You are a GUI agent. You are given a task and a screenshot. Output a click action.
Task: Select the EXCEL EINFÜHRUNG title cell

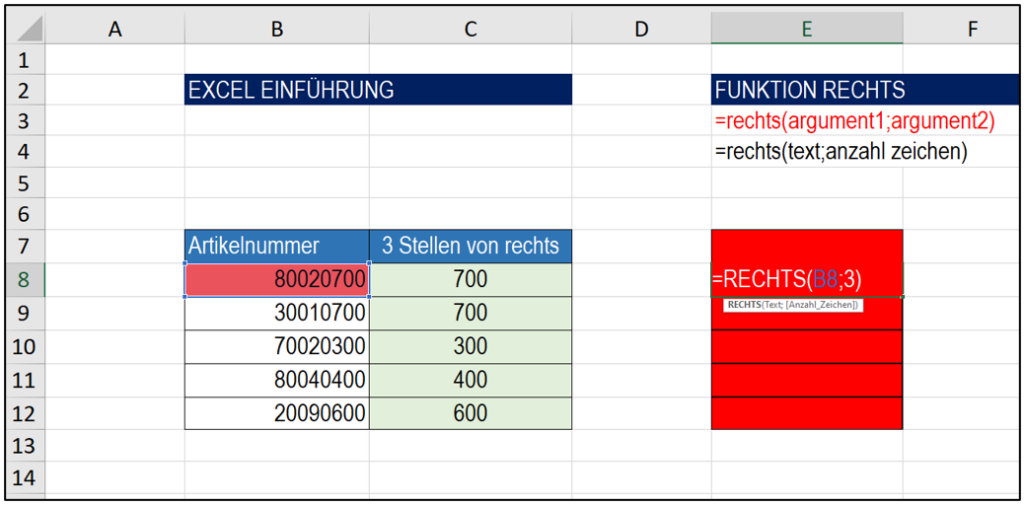[378, 90]
